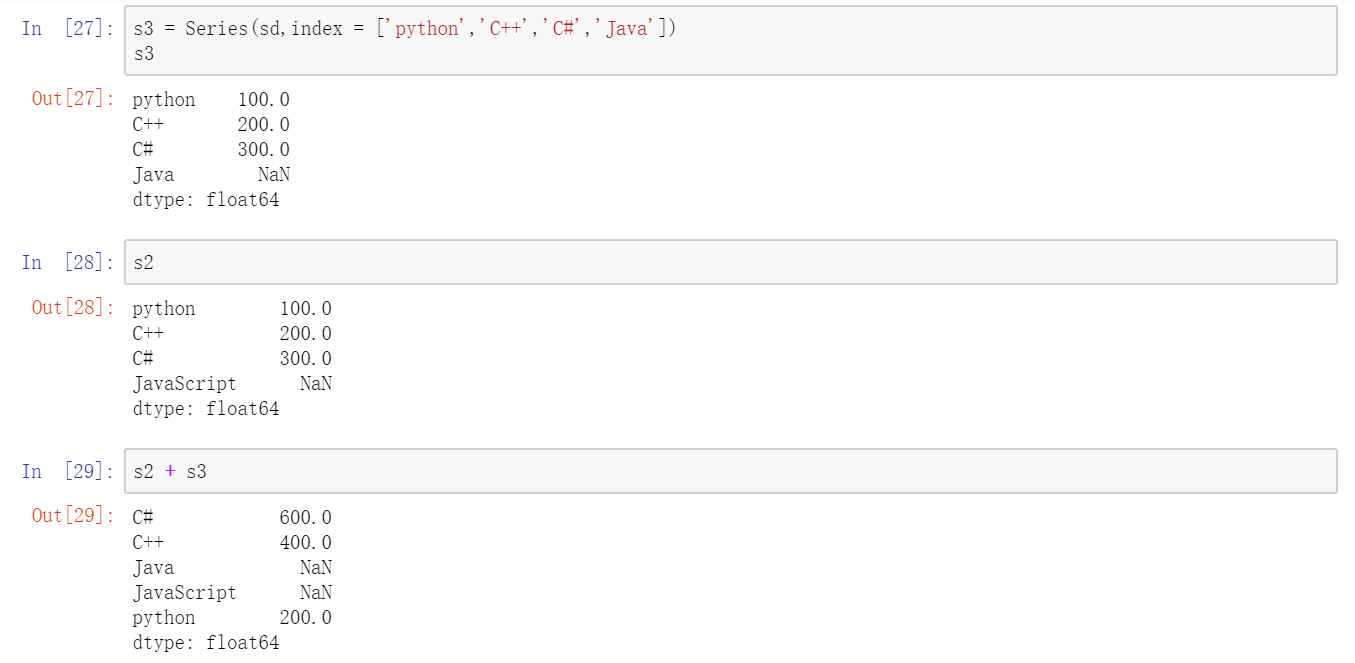Click dtype: float64 text under Out[29]
This screenshot has width=1355, height=663.
point(205,643)
